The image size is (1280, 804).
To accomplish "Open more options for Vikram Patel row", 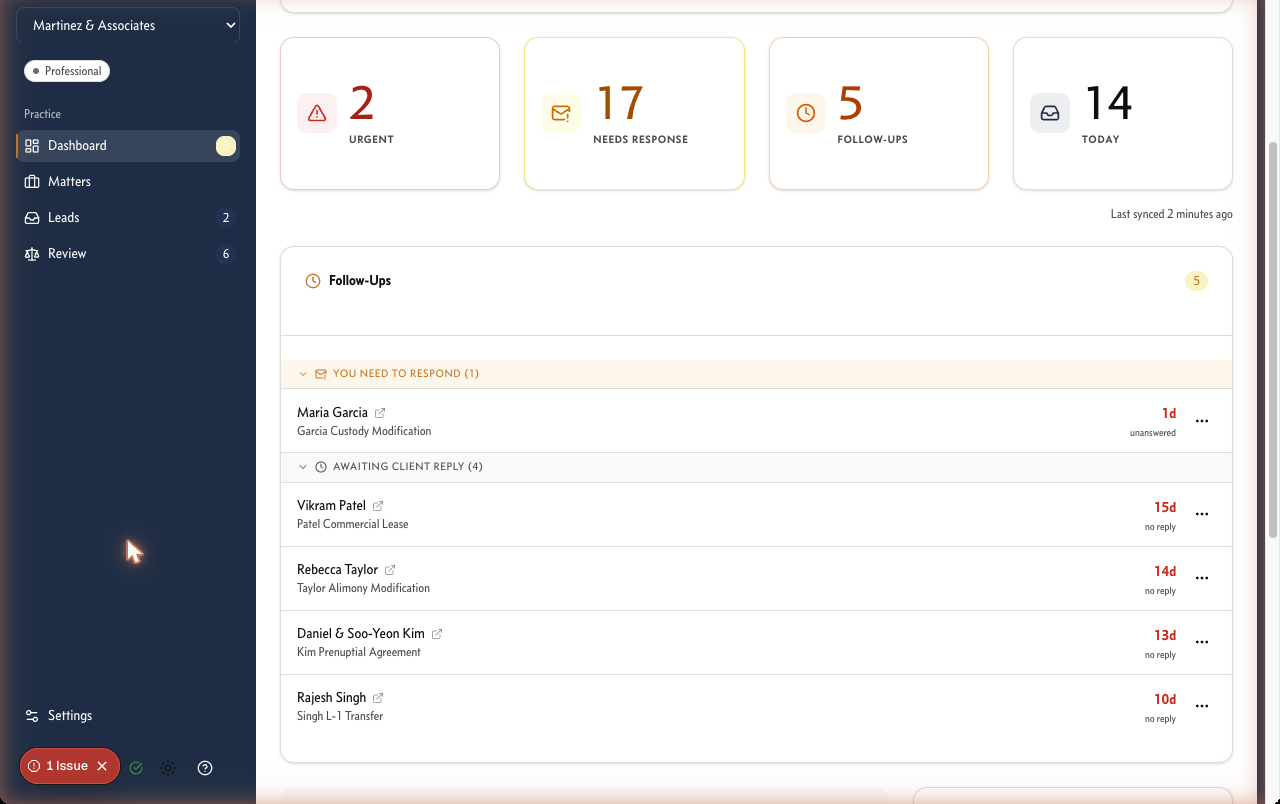I will tap(1202, 514).
